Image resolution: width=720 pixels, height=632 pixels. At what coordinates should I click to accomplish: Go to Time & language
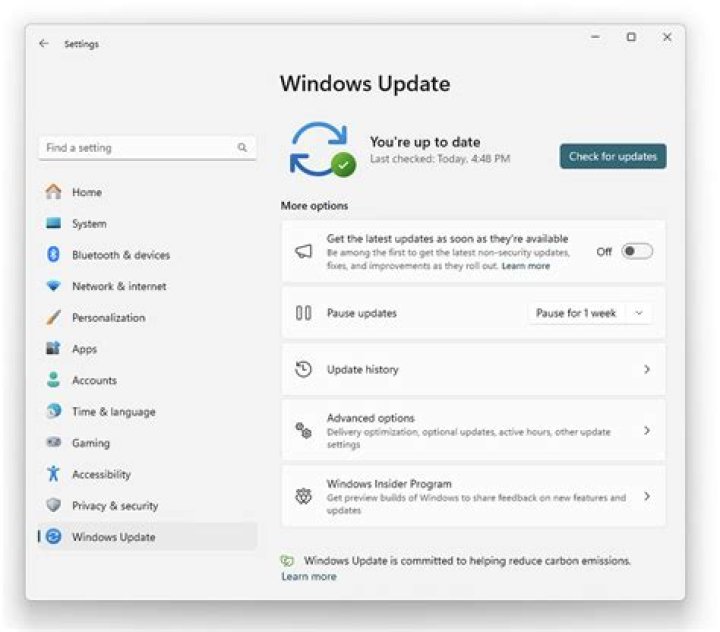point(147,412)
